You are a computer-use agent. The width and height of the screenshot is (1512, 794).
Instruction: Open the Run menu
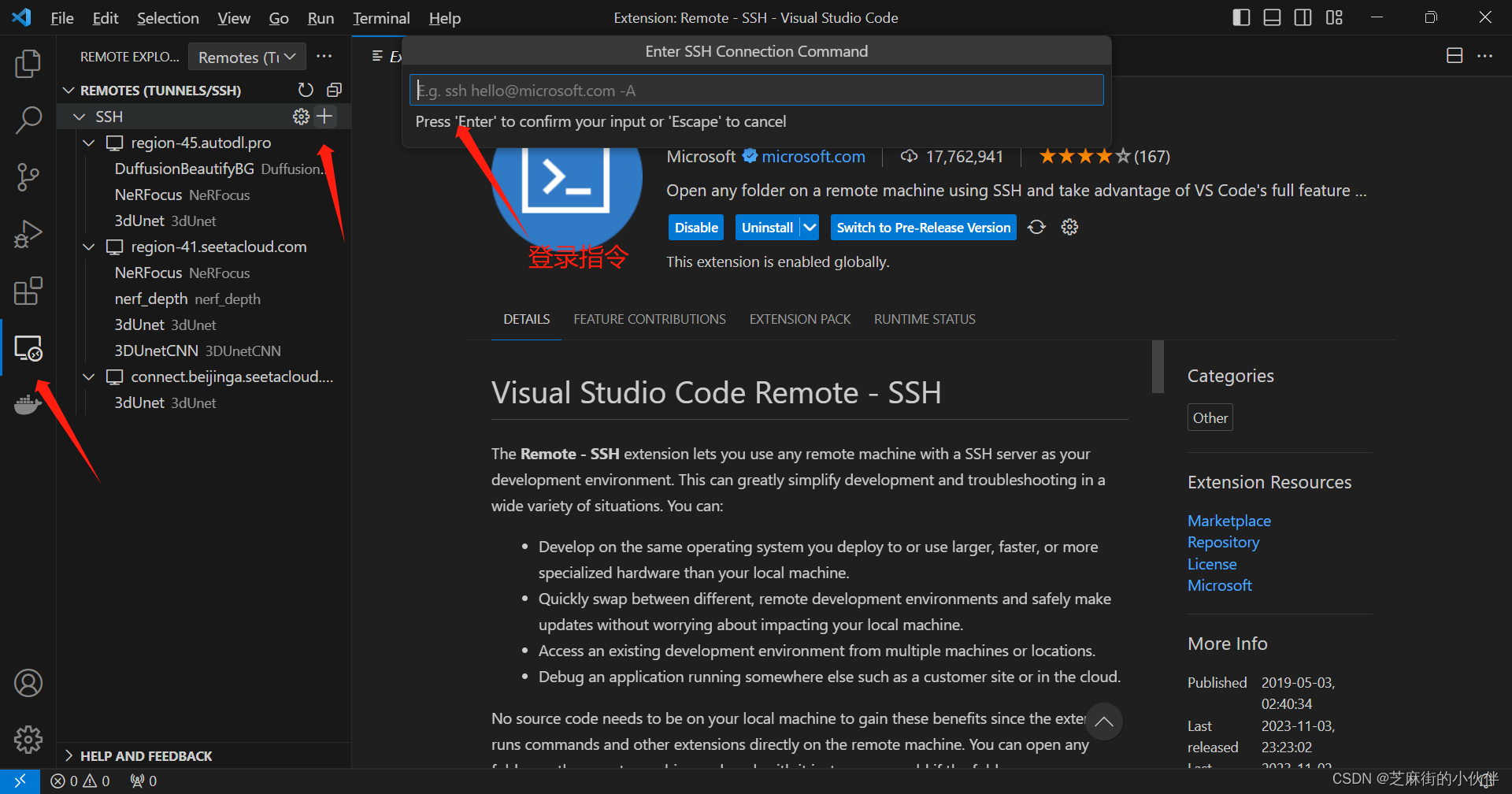321,17
